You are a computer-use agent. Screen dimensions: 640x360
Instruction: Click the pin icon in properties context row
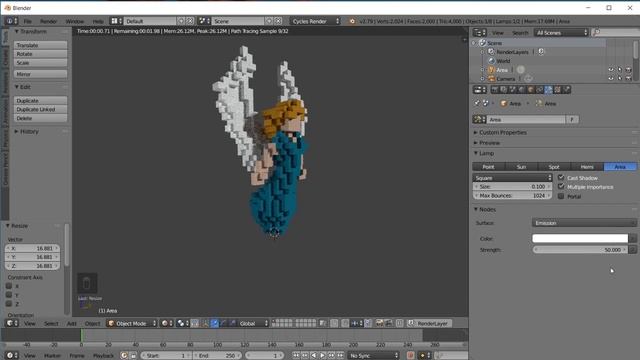tap(477, 104)
